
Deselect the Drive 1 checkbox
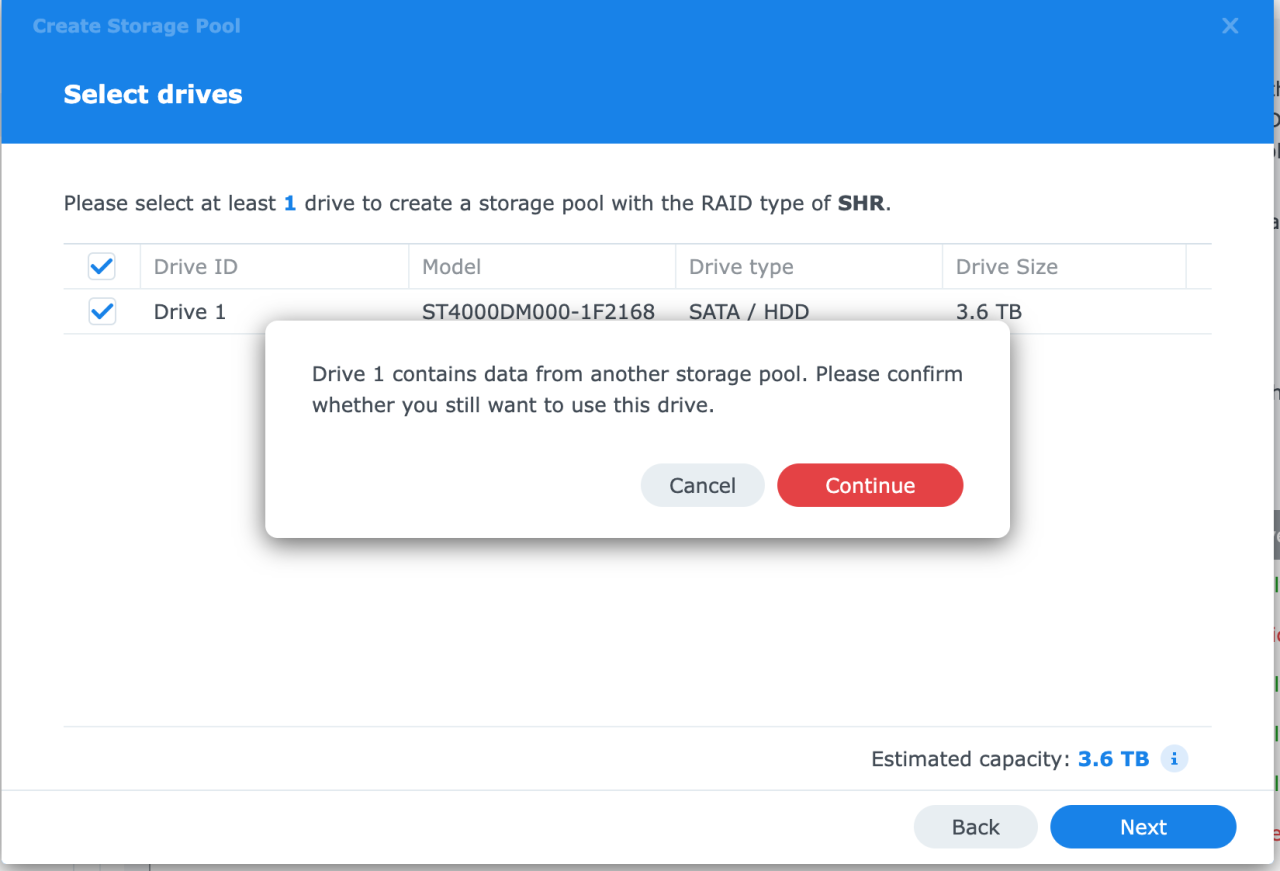[x=101, y=311]
